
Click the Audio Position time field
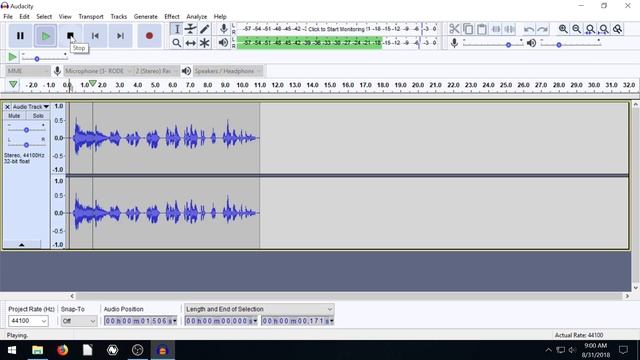[141, 321]
